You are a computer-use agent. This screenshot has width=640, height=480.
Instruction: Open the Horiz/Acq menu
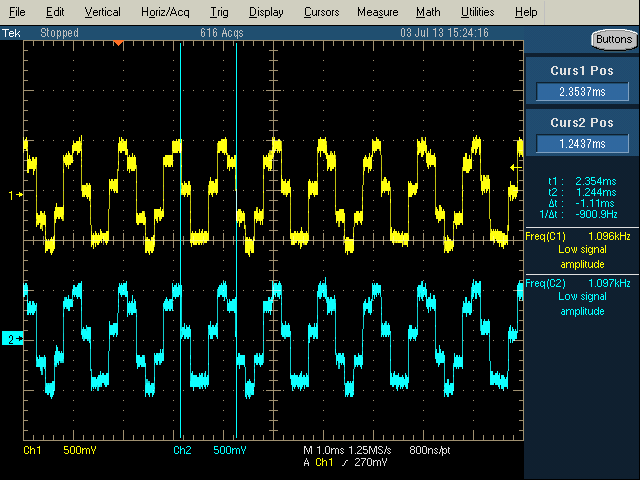[165, 12]
